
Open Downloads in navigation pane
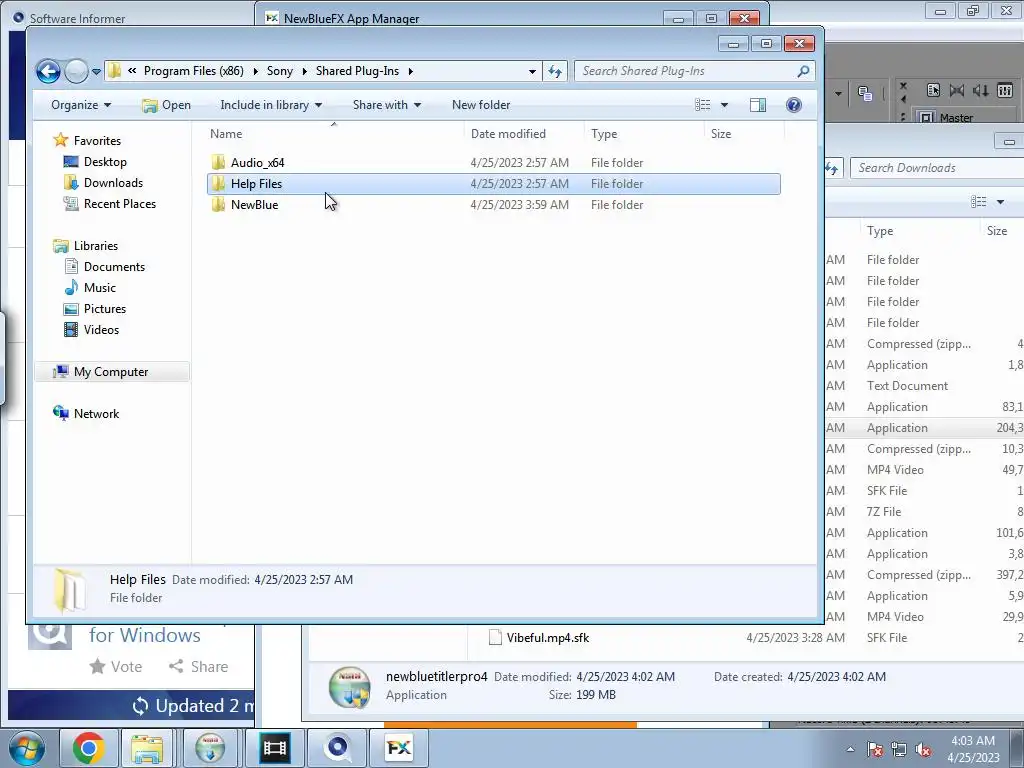click(x=113, y=183)
